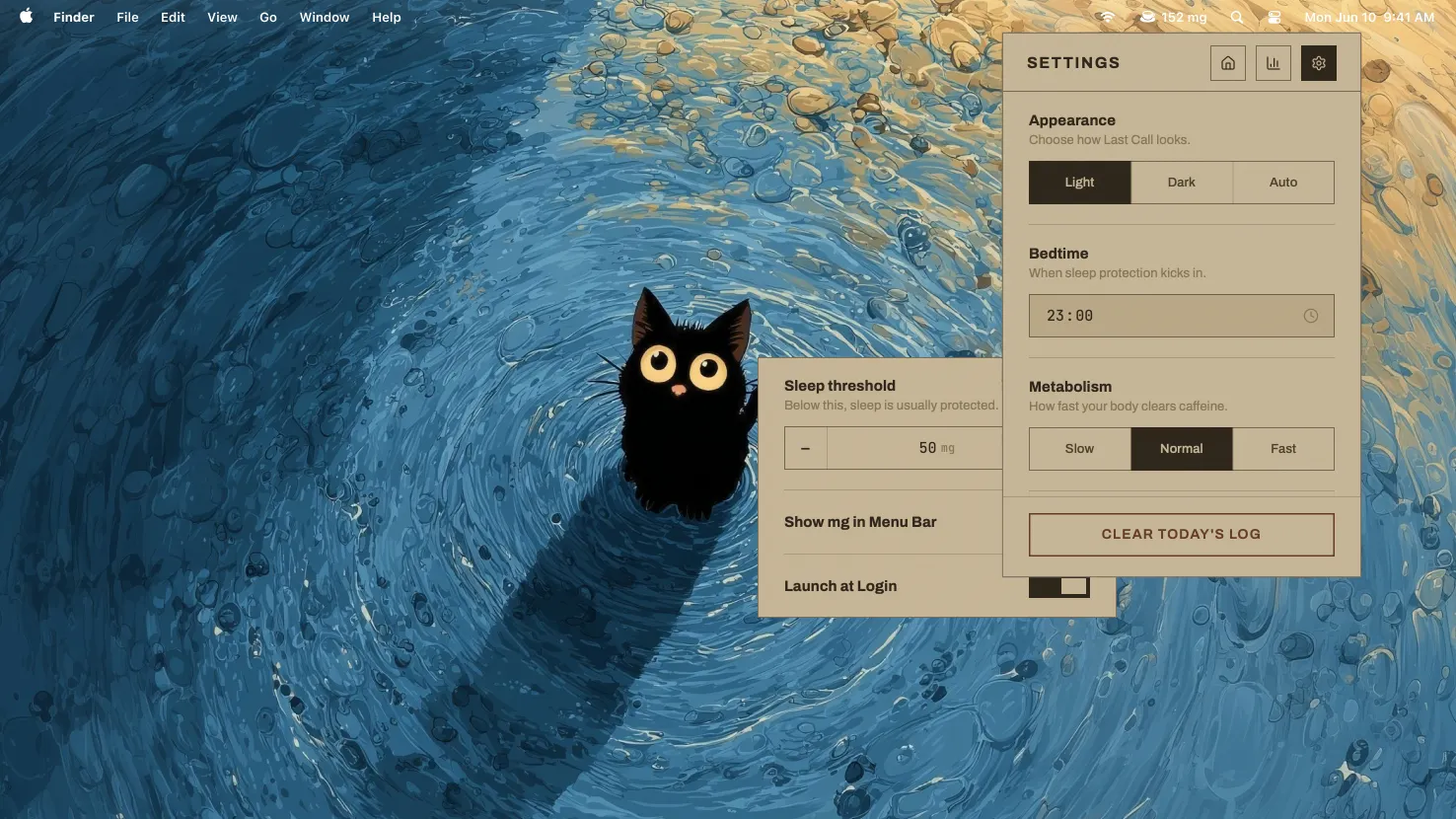Open the Help menu
Image resolution: width=1456 pixels, height=819 pixels.
click(x=387, y=17)
